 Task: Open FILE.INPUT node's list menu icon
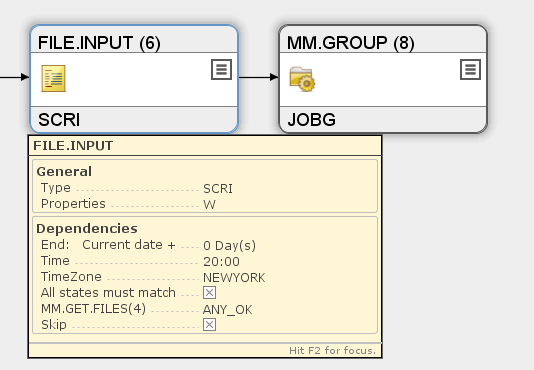point(221,70)
